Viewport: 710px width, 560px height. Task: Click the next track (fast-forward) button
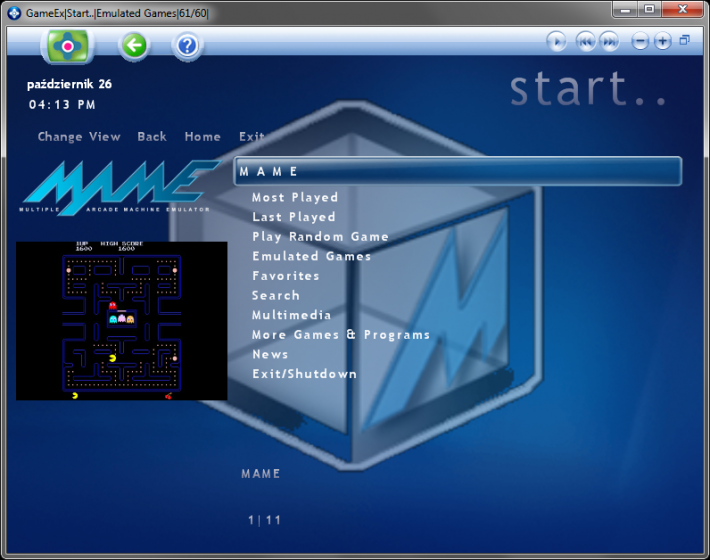pyautogui.click(x=609, y=42)
